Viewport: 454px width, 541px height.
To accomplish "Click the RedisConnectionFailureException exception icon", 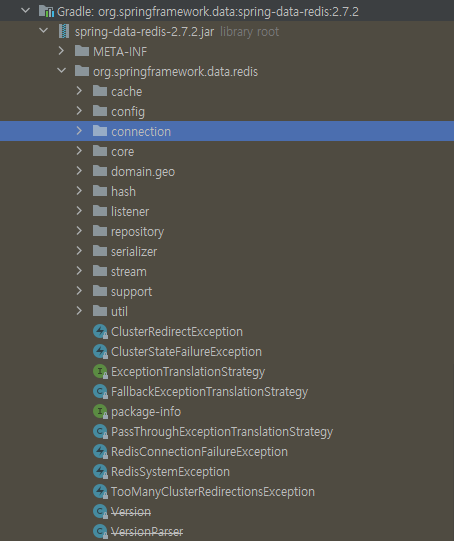I will (100, 452).
